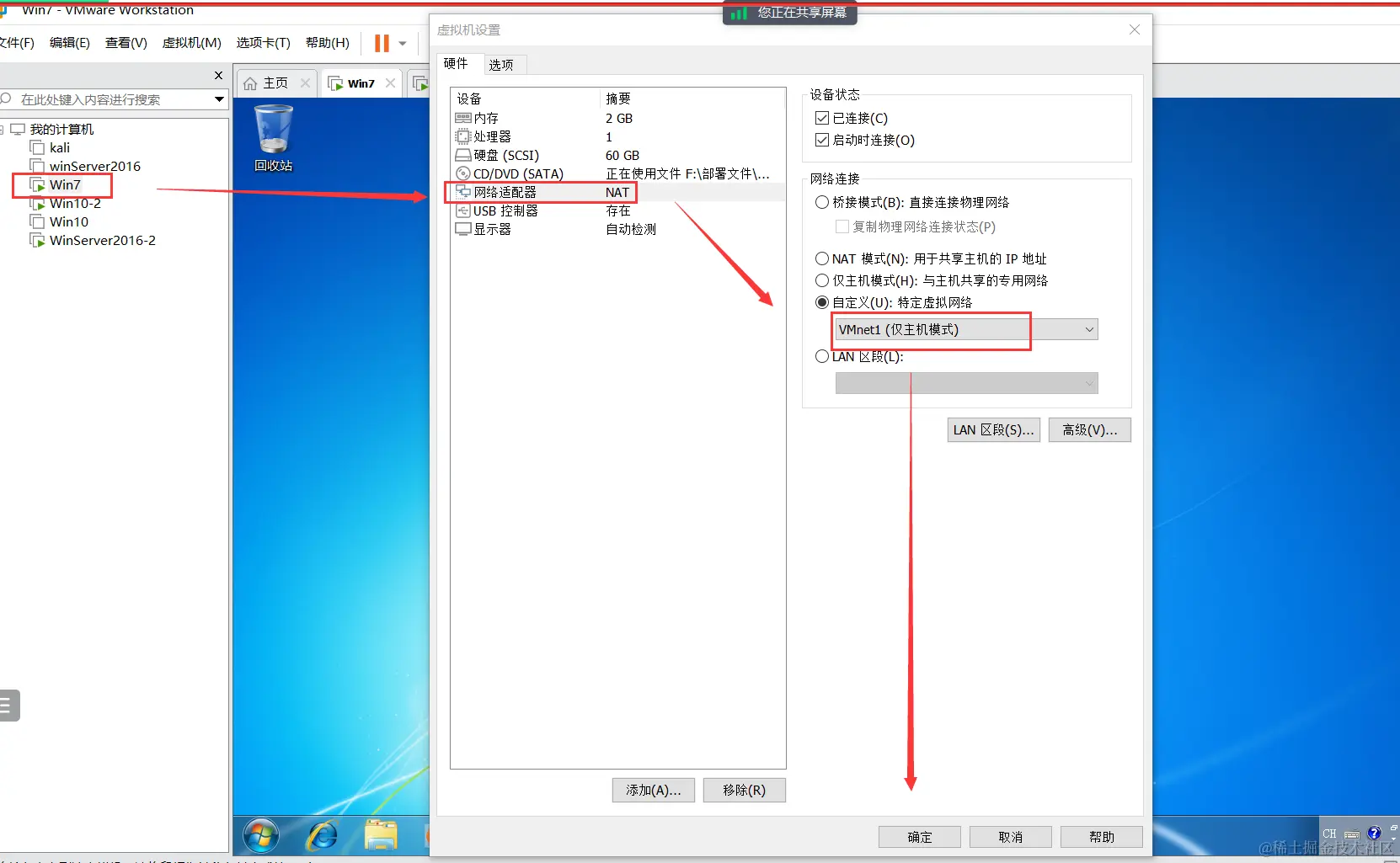Viewport: 1400px width, 863px height.
Task: Click the kali VM icon
Action: tap(37, 147)
